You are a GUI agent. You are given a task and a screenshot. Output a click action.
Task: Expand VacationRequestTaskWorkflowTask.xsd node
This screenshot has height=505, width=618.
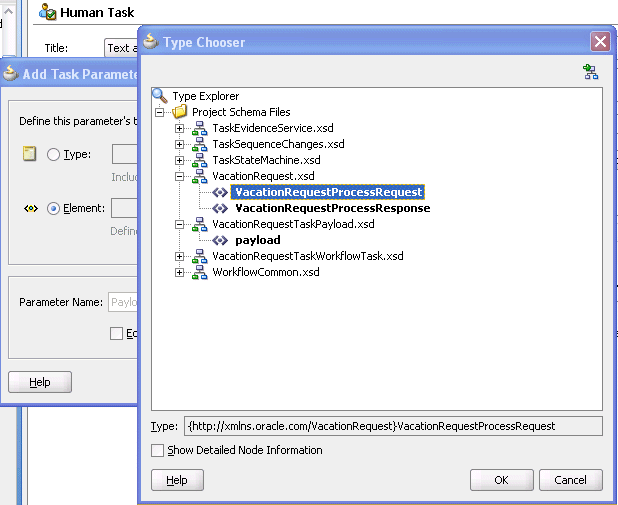(x=179, y=257)
